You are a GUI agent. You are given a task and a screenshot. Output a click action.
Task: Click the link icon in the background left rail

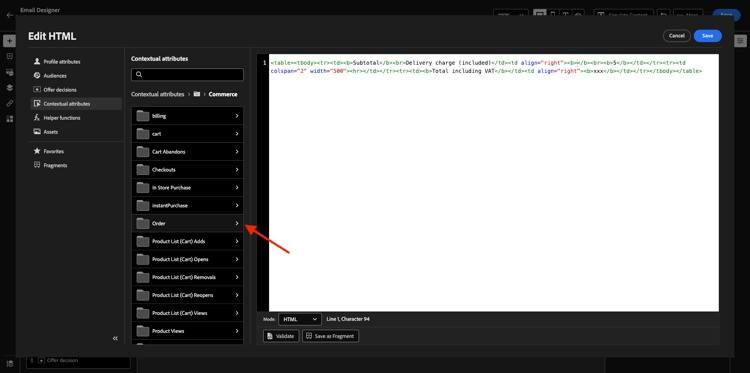9,103
